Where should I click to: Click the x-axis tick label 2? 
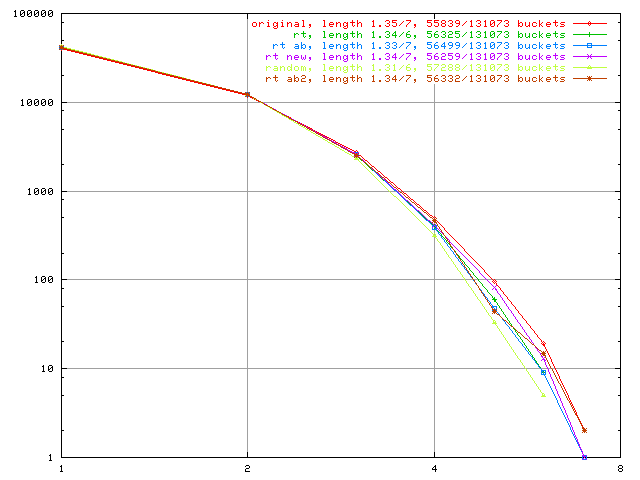click(247, 468)
